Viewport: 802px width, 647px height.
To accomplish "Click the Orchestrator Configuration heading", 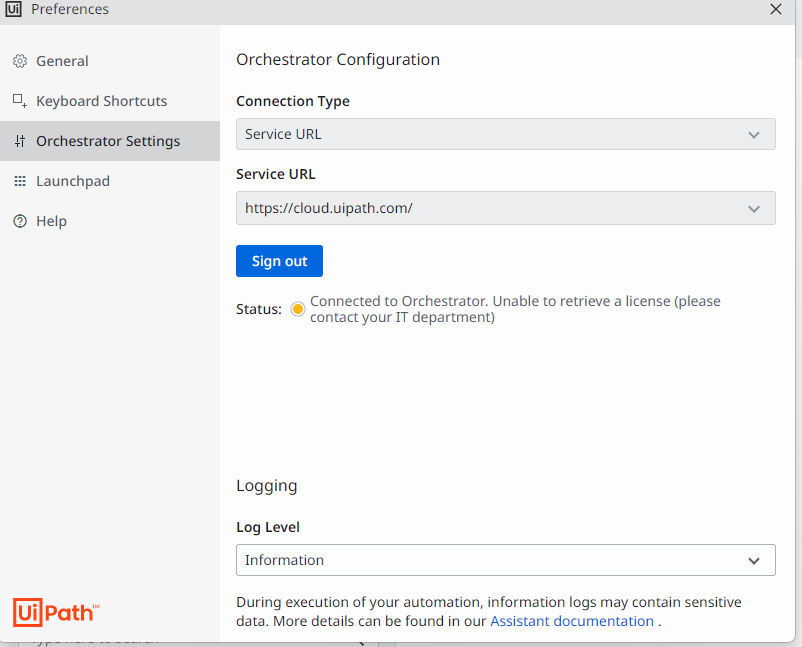I will click(x=338, y=59).
